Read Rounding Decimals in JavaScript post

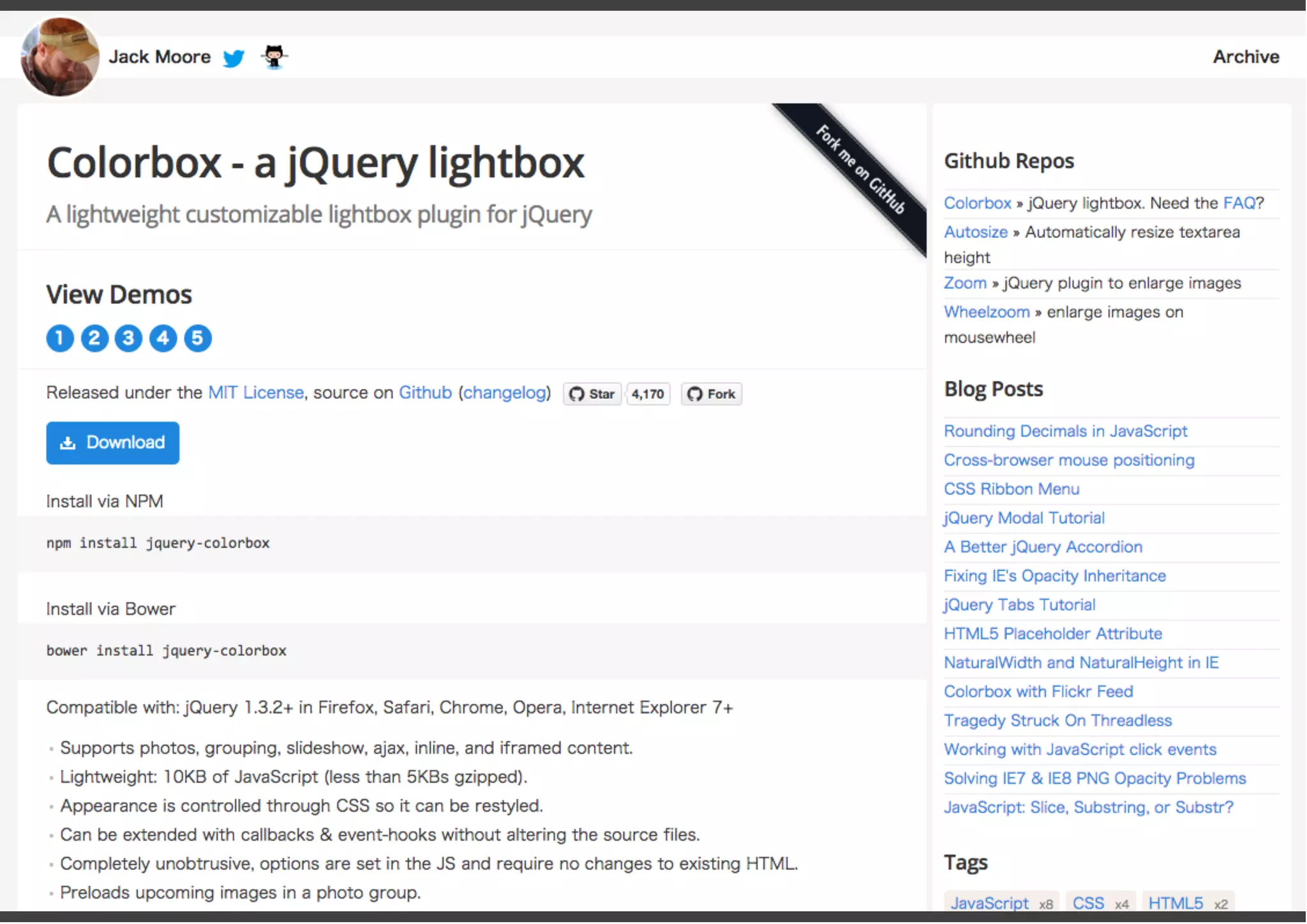tap(1065, 431)
